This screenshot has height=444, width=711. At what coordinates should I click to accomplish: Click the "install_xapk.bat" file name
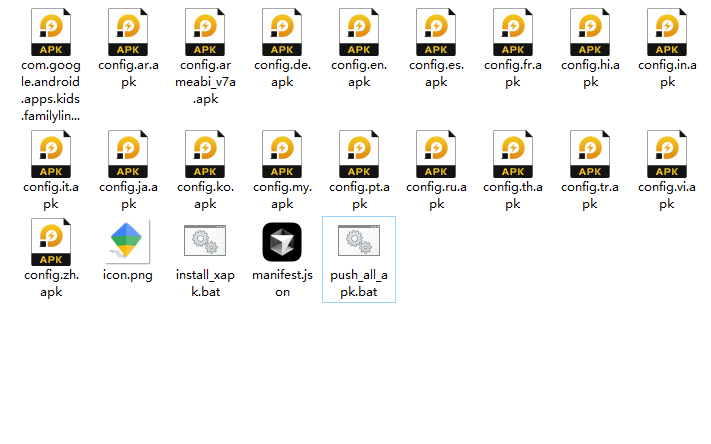tap(205, 283)
